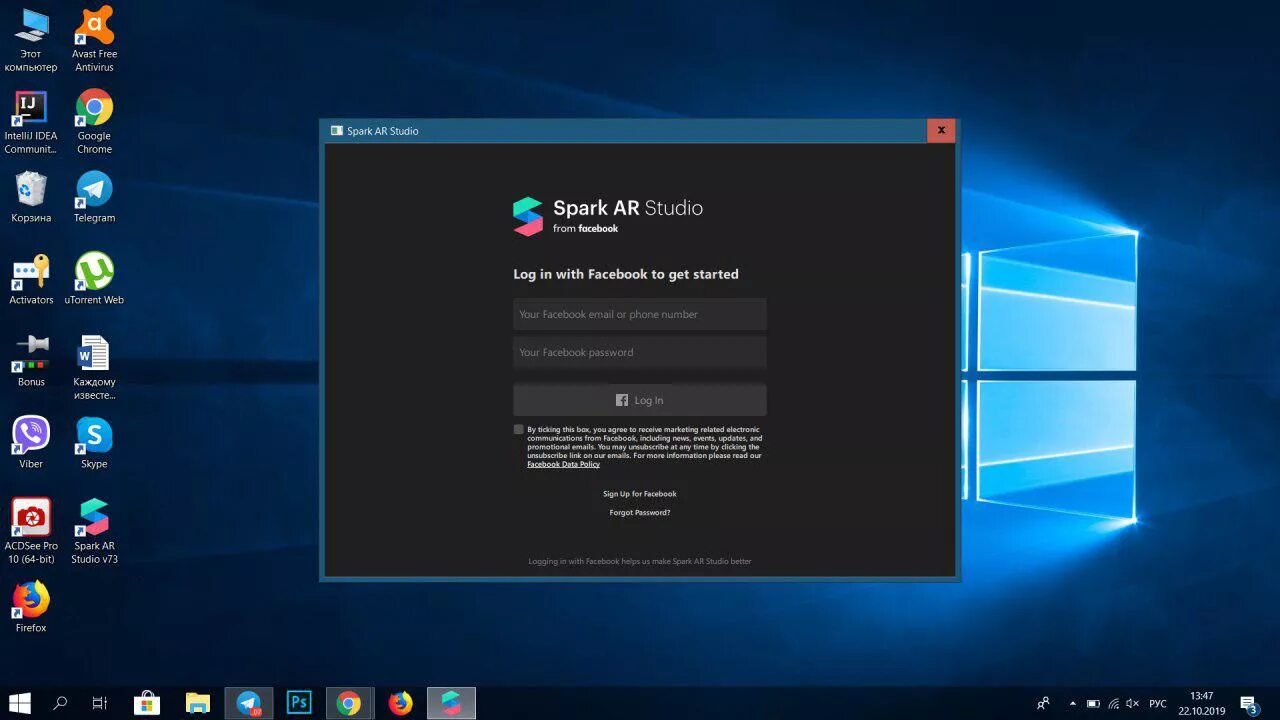Open Microsoft Store from the taskbar
Viewport: 1280px width, 720px height.
147,703
